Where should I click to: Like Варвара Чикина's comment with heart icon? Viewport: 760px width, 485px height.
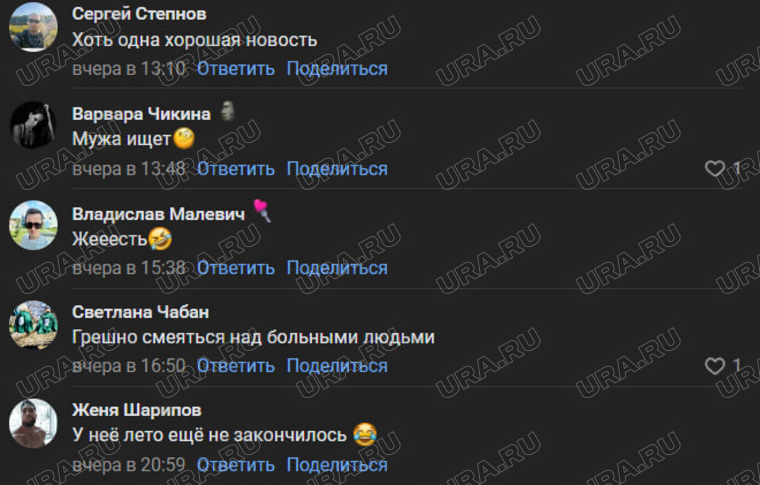(714, 169)
